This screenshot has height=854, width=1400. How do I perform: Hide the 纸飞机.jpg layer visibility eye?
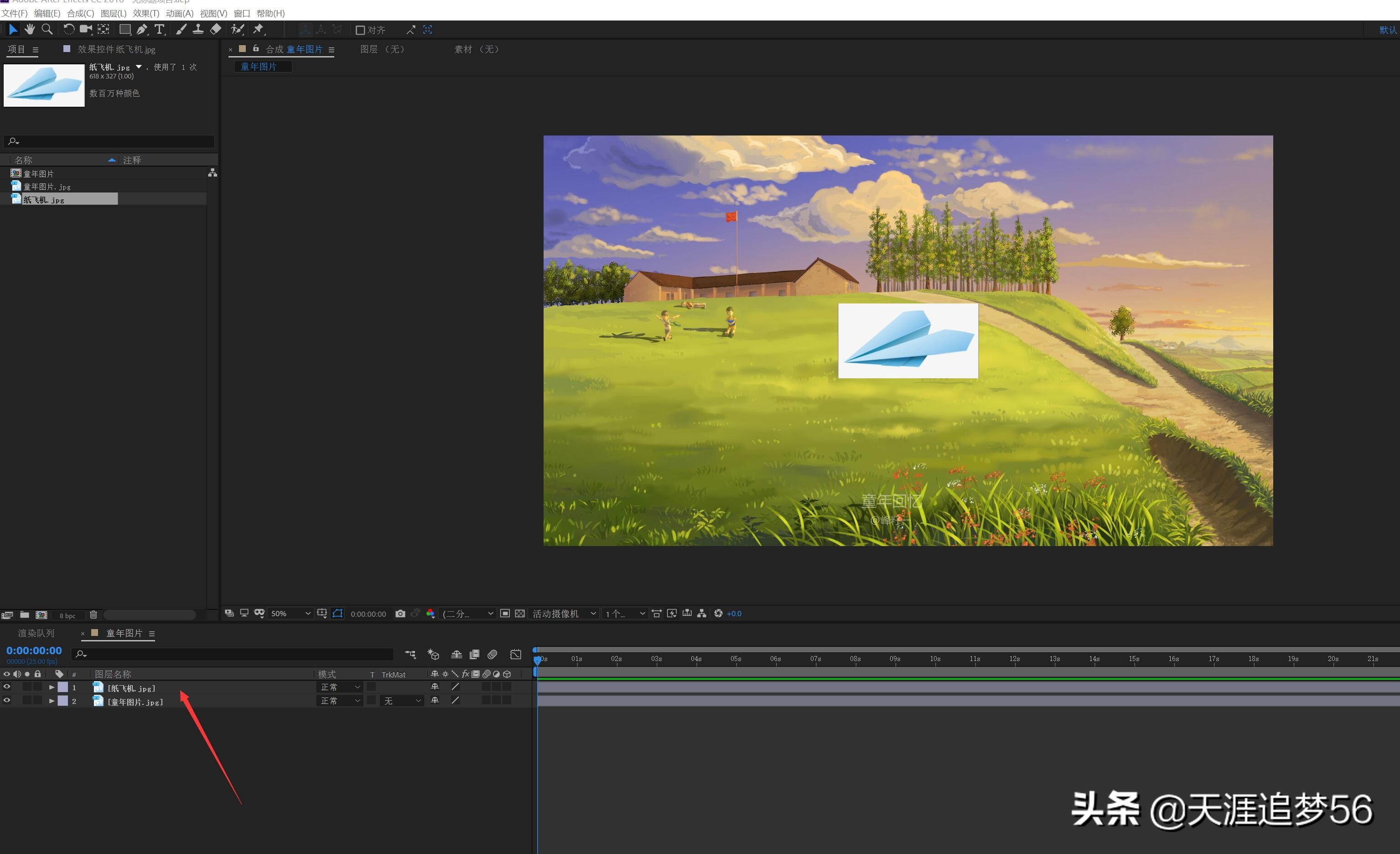coord(7,687)
